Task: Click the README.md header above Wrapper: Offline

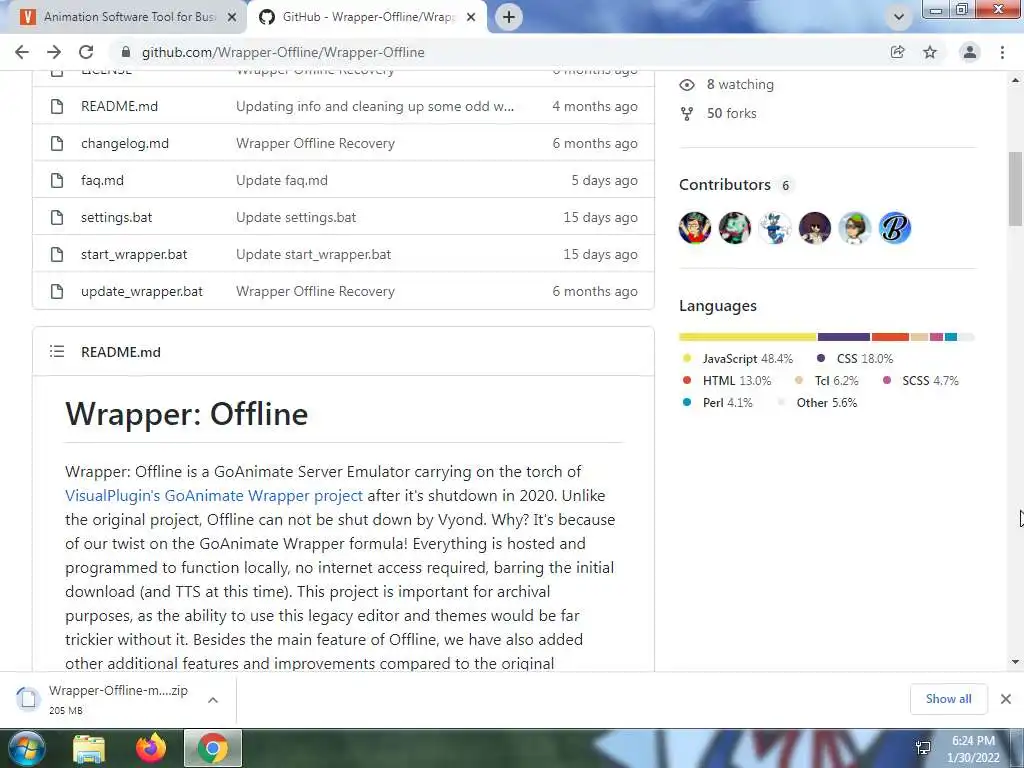Action: [x=121, y=352]
